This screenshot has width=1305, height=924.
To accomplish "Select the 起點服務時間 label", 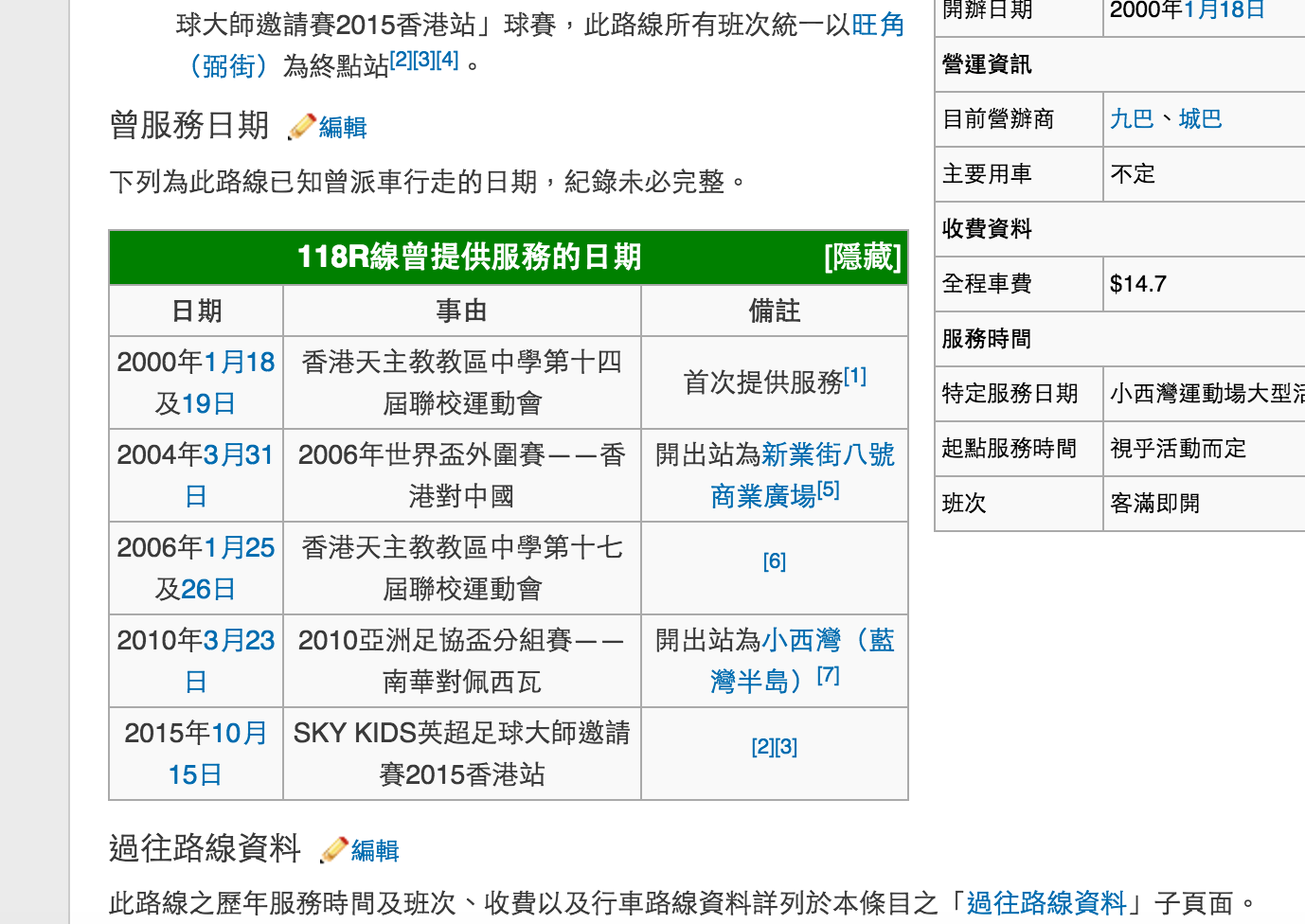I will point(1010,449).
